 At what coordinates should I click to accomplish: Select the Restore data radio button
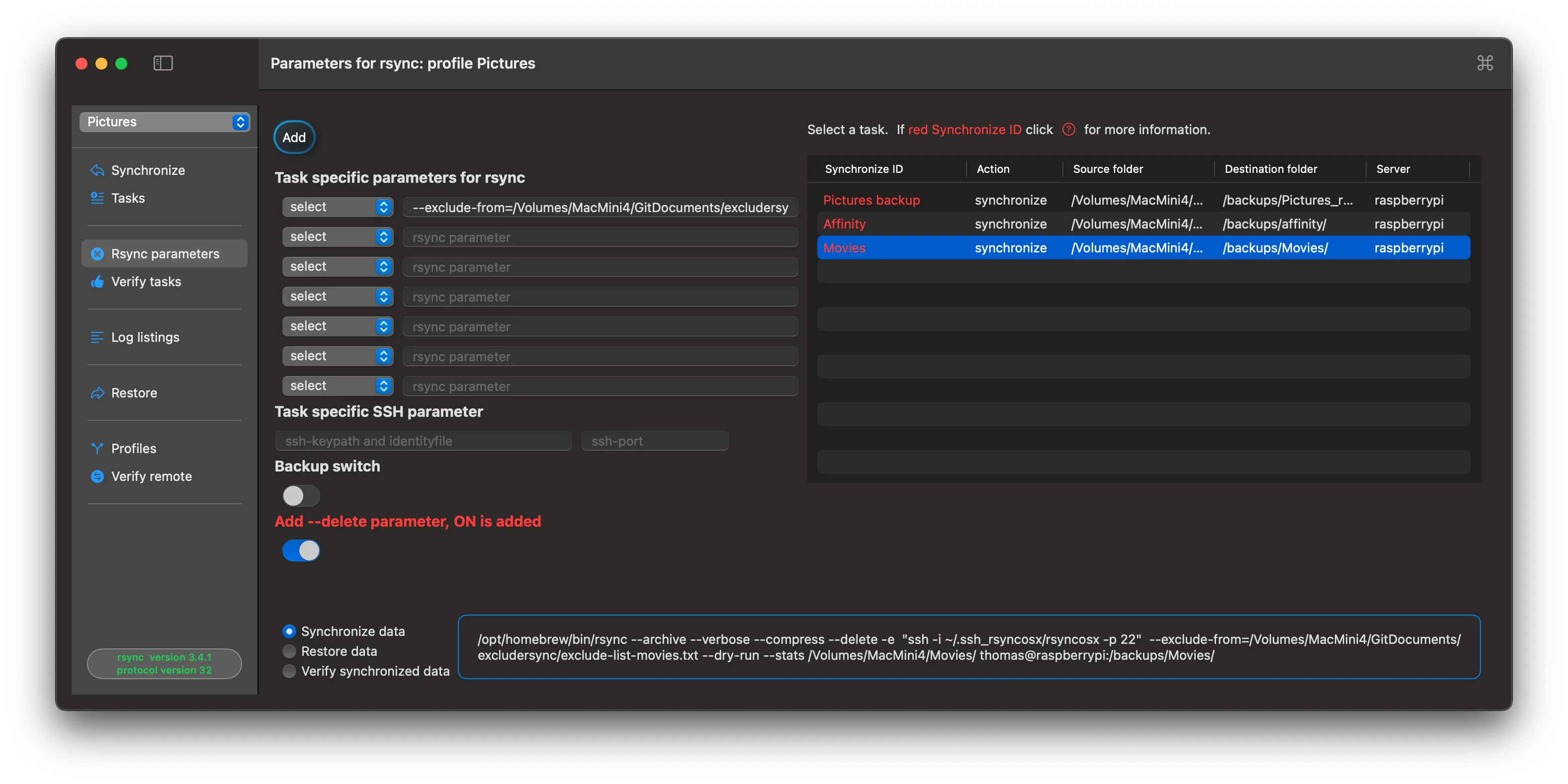tap(290, 651)
